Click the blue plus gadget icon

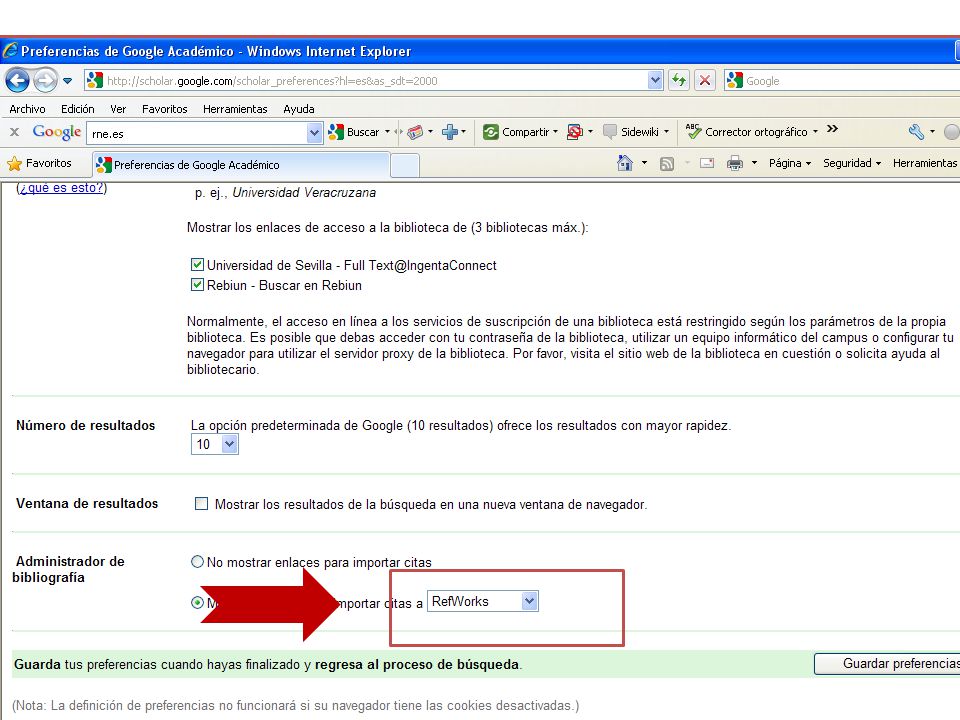coord(450,132)
